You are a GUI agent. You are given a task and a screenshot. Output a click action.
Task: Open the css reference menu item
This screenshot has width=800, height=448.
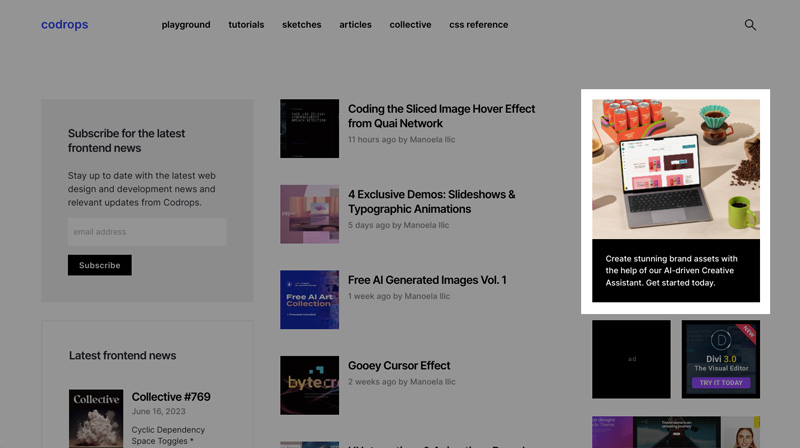(x=479, y=24)
